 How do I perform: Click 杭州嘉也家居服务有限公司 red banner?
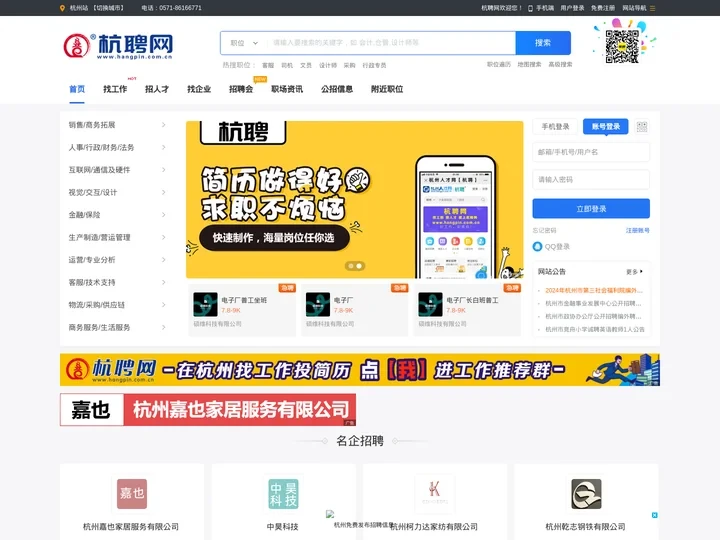coord(208,410)
